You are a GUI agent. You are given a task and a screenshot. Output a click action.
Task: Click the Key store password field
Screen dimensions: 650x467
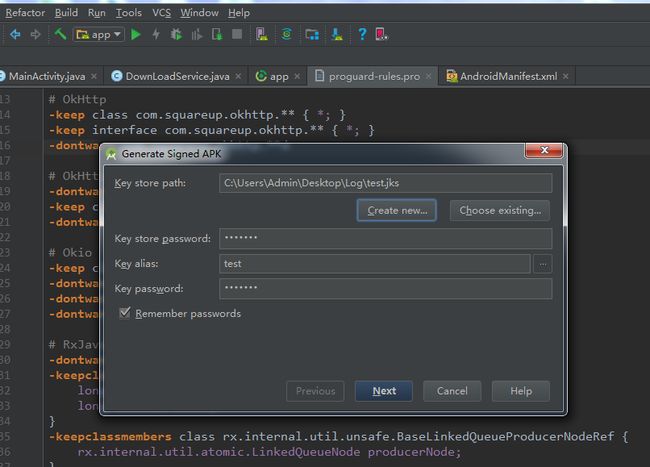(x=386, y=238)
